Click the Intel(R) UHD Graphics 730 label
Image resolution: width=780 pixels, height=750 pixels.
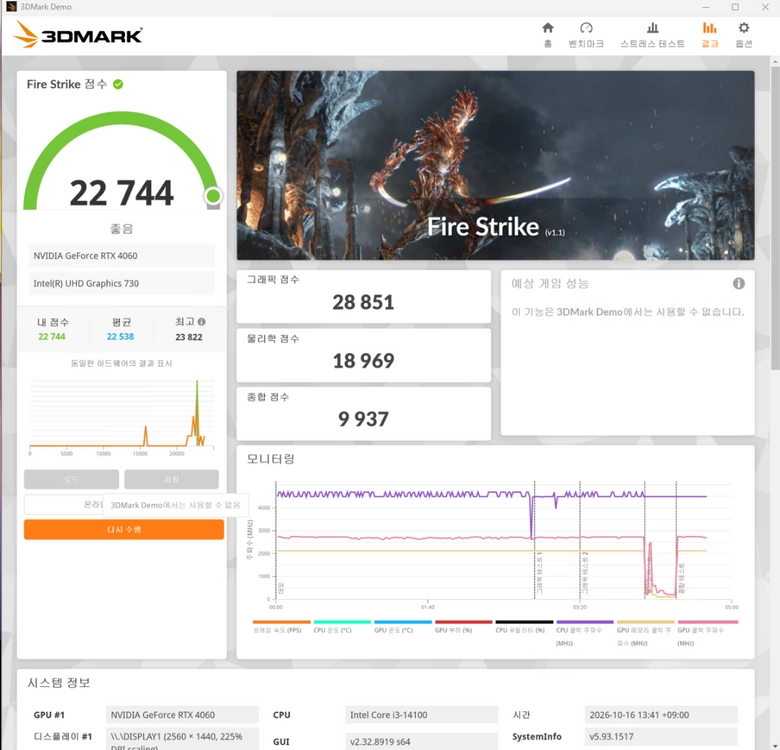(x=121, y=283)
